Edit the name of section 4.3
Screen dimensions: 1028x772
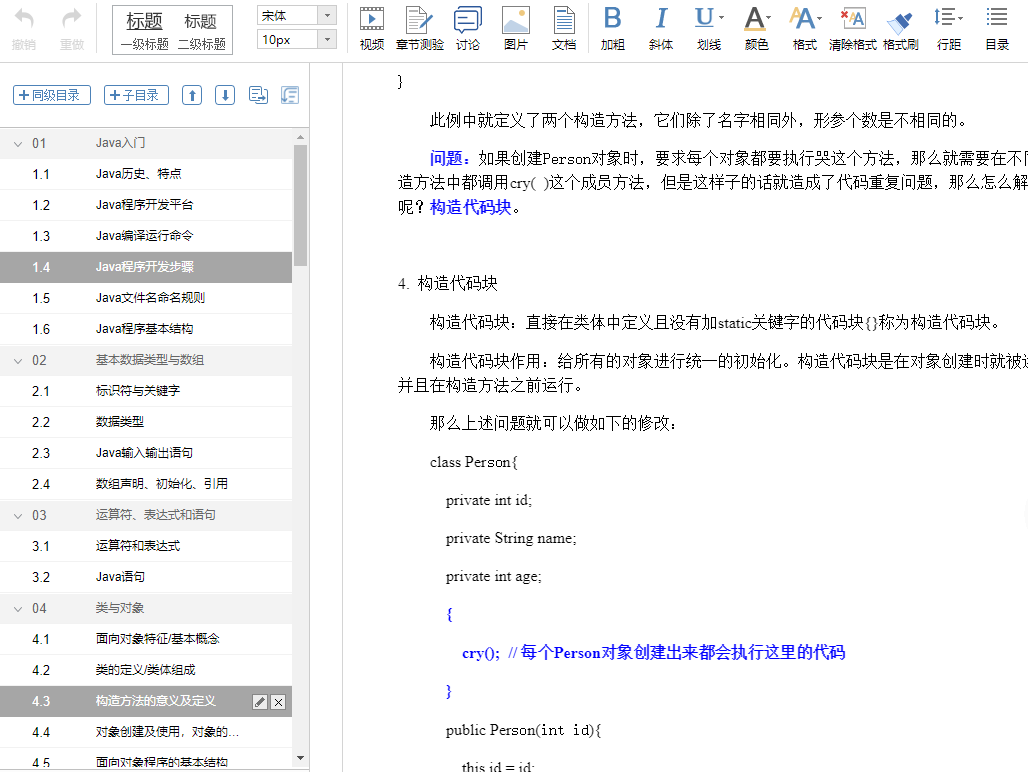pos(260,702)
